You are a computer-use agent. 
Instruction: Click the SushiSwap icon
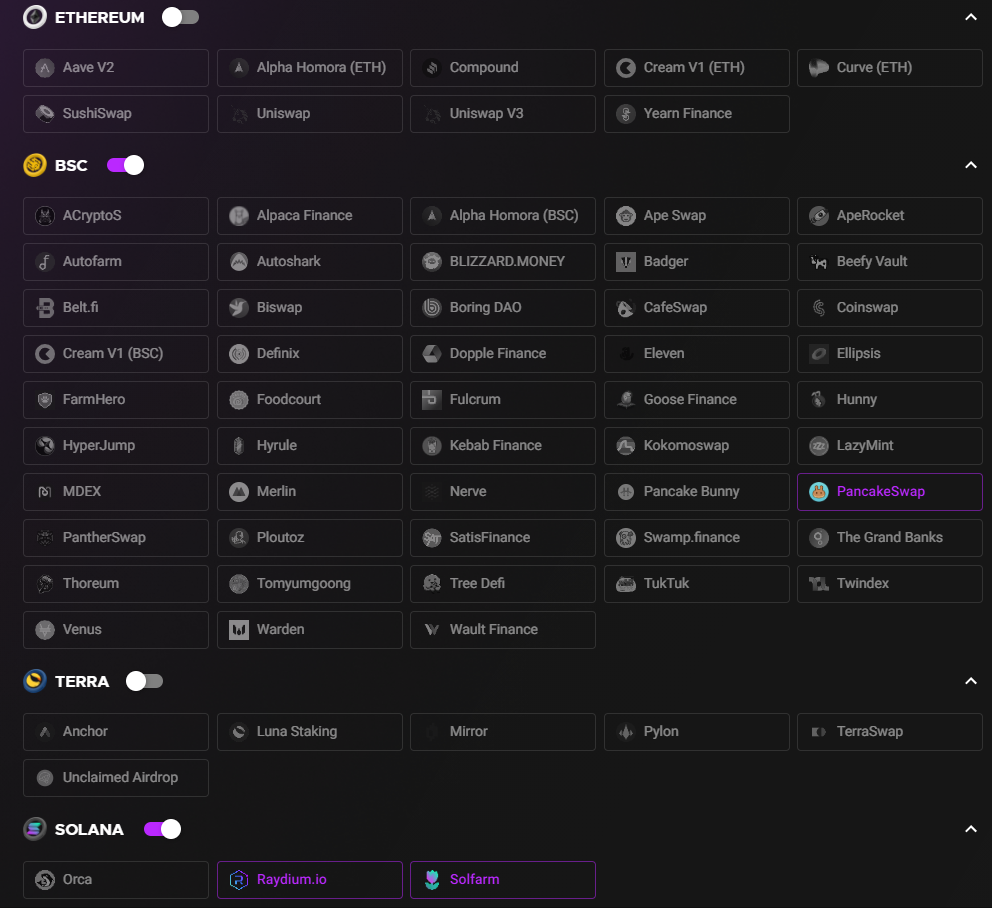point(45,114)
